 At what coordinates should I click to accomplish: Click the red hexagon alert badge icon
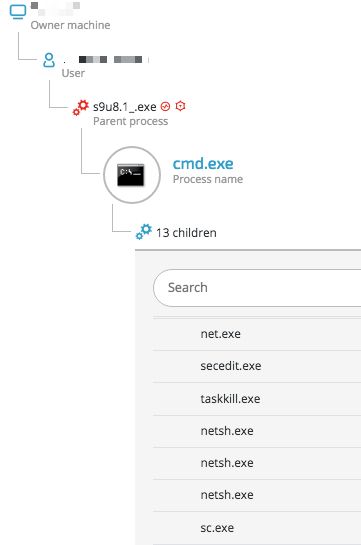click(180, 106)
